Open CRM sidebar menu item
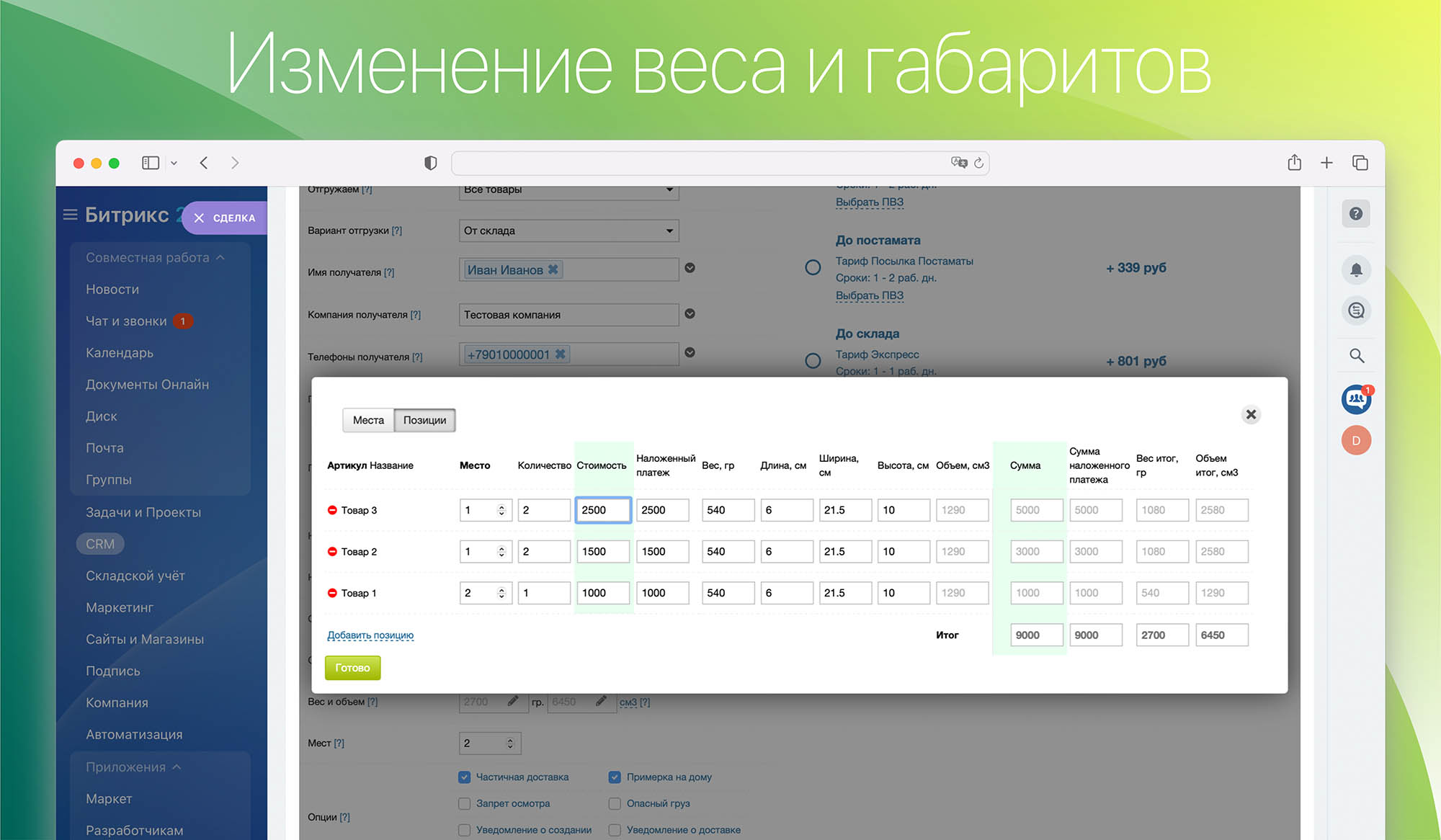 pos(100,544)
